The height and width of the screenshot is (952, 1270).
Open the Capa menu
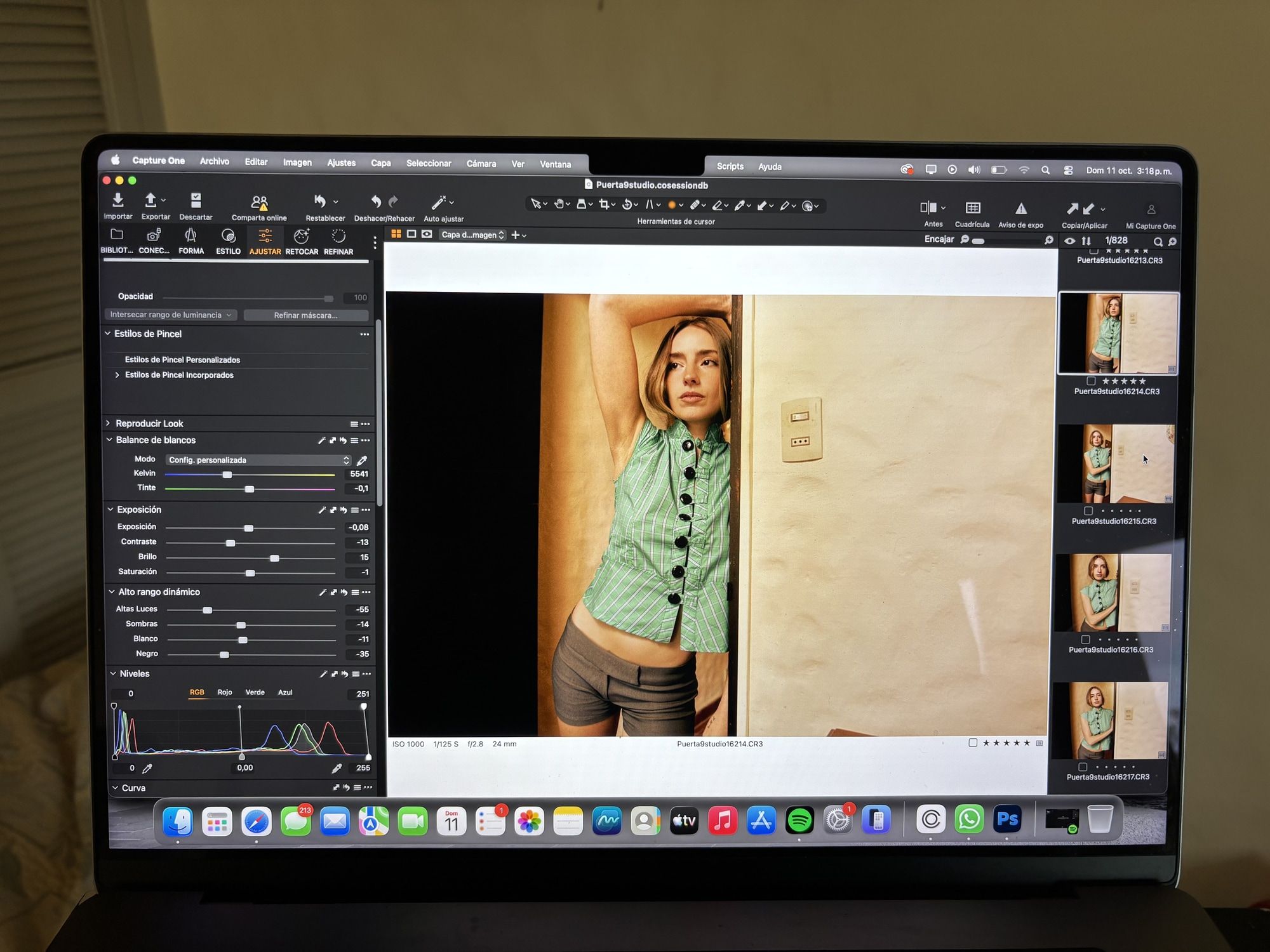(x=381, y=163)
